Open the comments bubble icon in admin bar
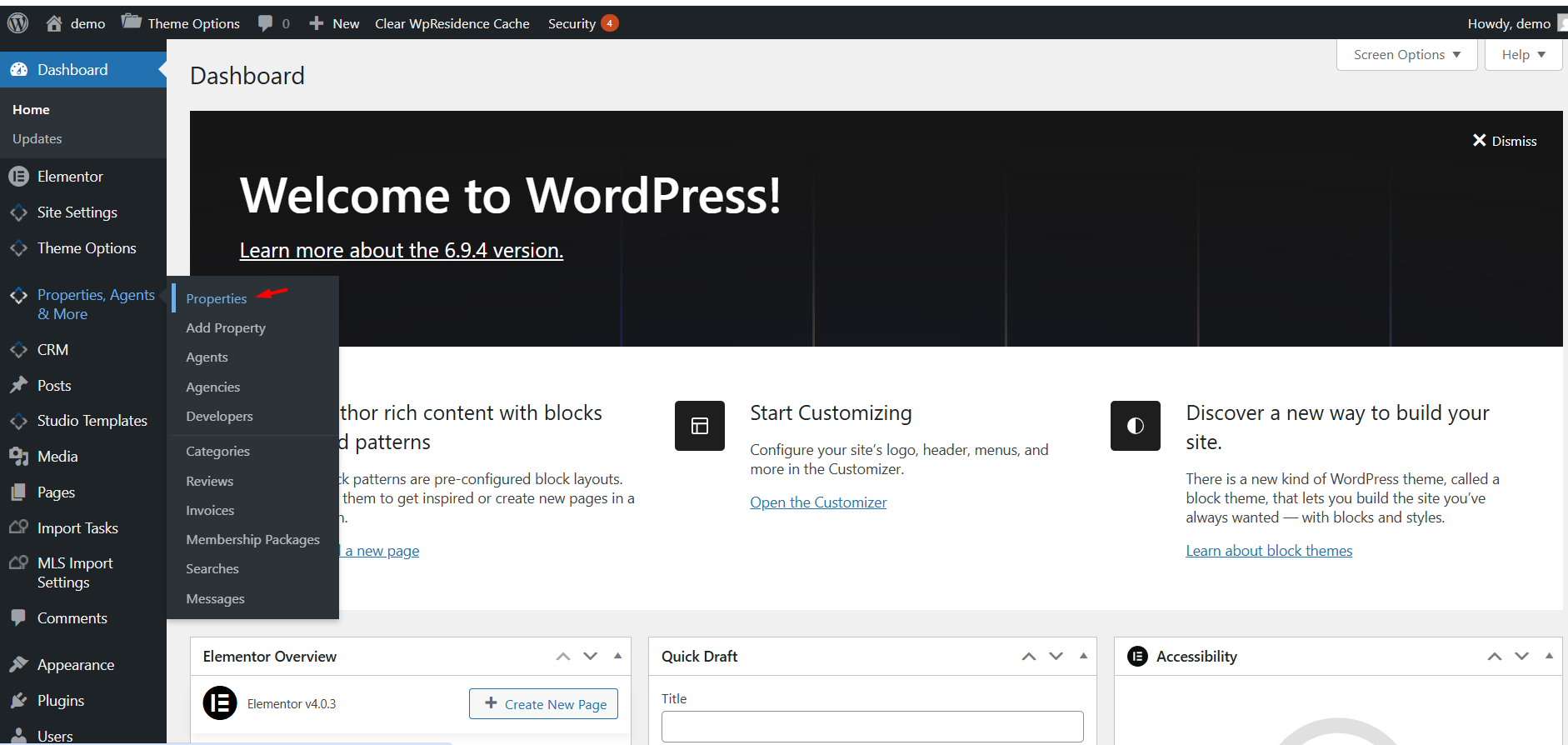1568x745 pixels. [x=266, y=23]
